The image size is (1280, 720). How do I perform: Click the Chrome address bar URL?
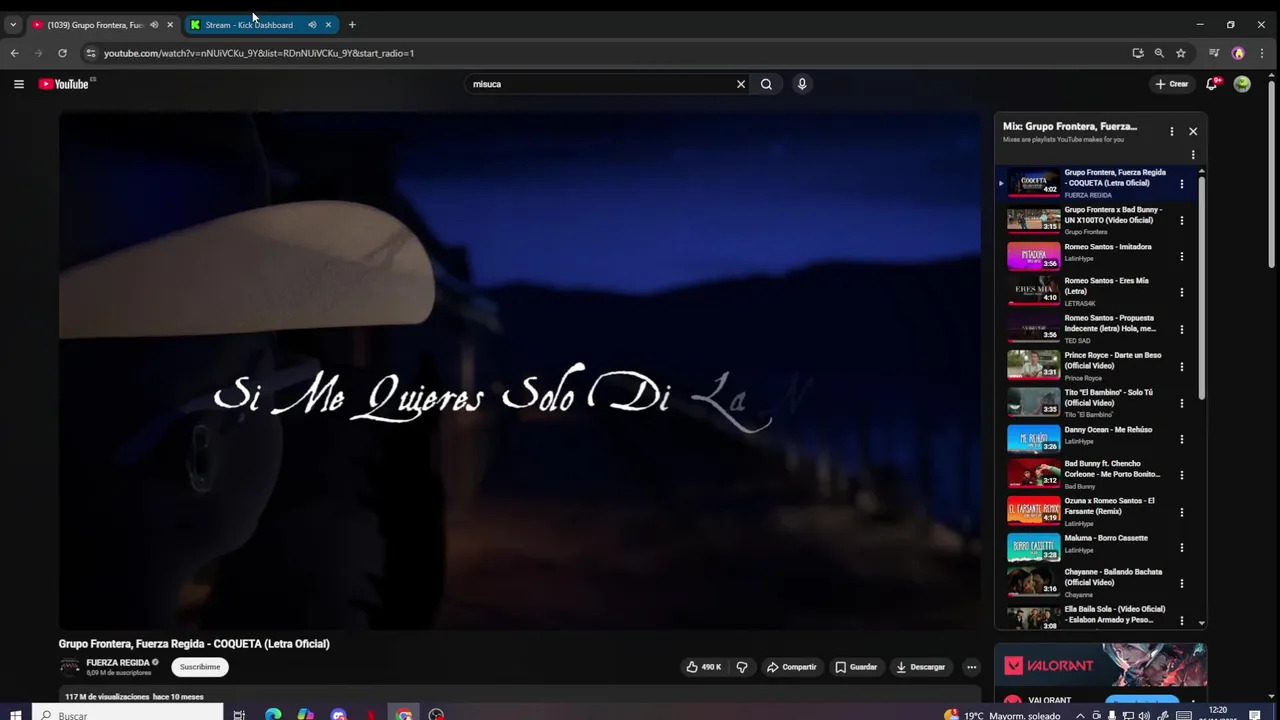(x=259, y=53)
